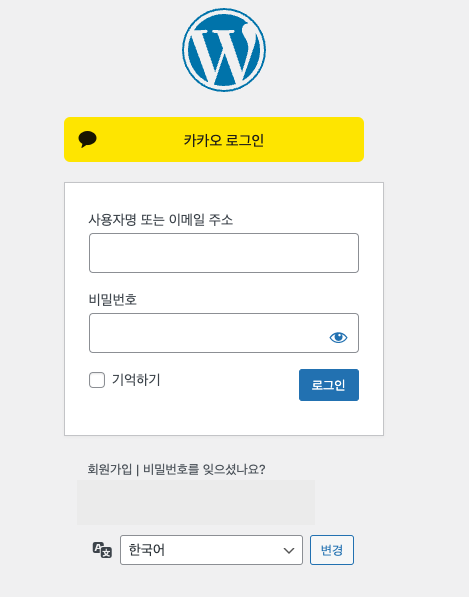Open the 한국어 language dropdown
Image resolution: width=469 pixels, height=597 pixels.
click(211, 550)
